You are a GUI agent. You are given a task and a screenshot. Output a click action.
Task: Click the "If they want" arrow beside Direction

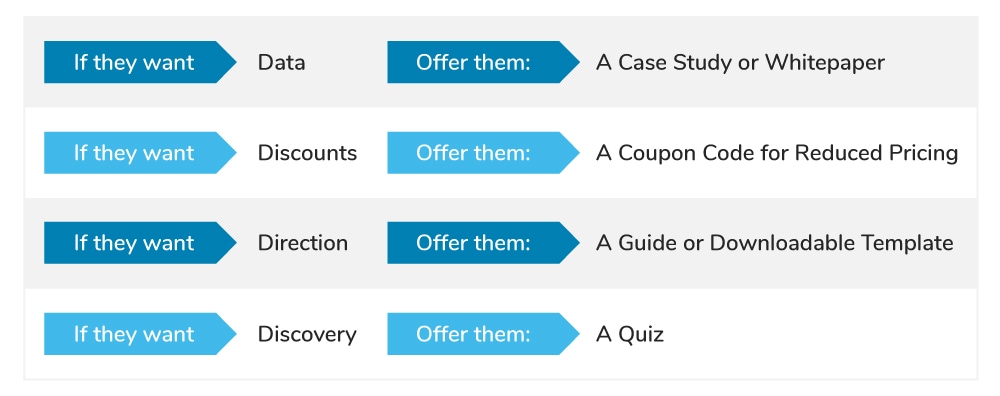point(140,243)
